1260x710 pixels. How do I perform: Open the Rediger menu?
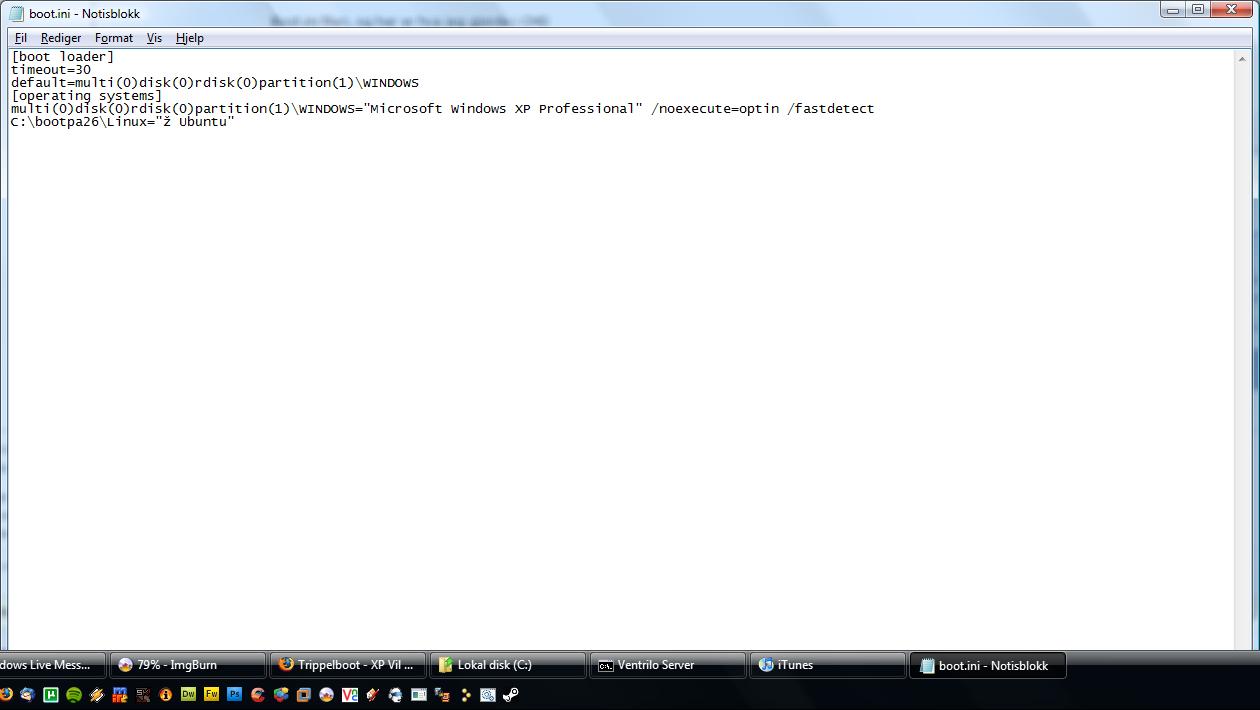pyautogui.click(x=61, y=38)
